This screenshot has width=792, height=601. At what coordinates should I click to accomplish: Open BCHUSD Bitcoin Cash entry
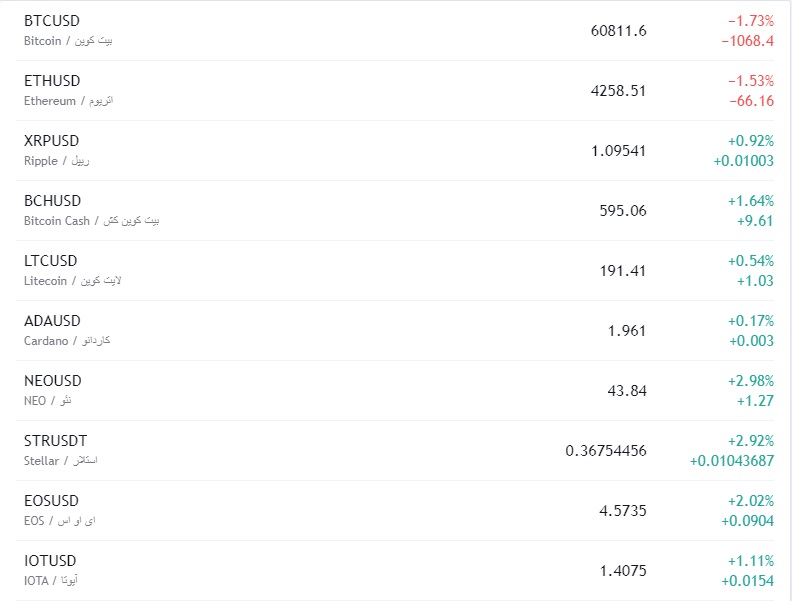click(52, 201)
